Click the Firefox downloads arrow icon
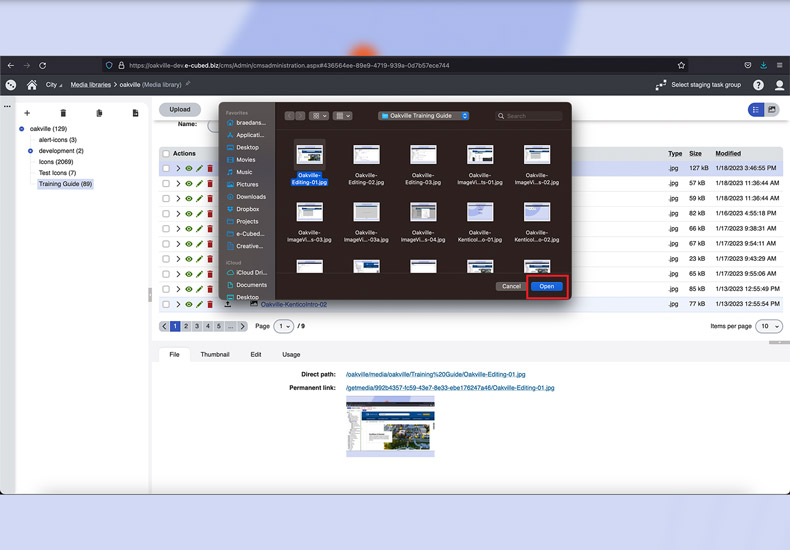This screenshot has height=550, width=790. click(x=763, y=65)
